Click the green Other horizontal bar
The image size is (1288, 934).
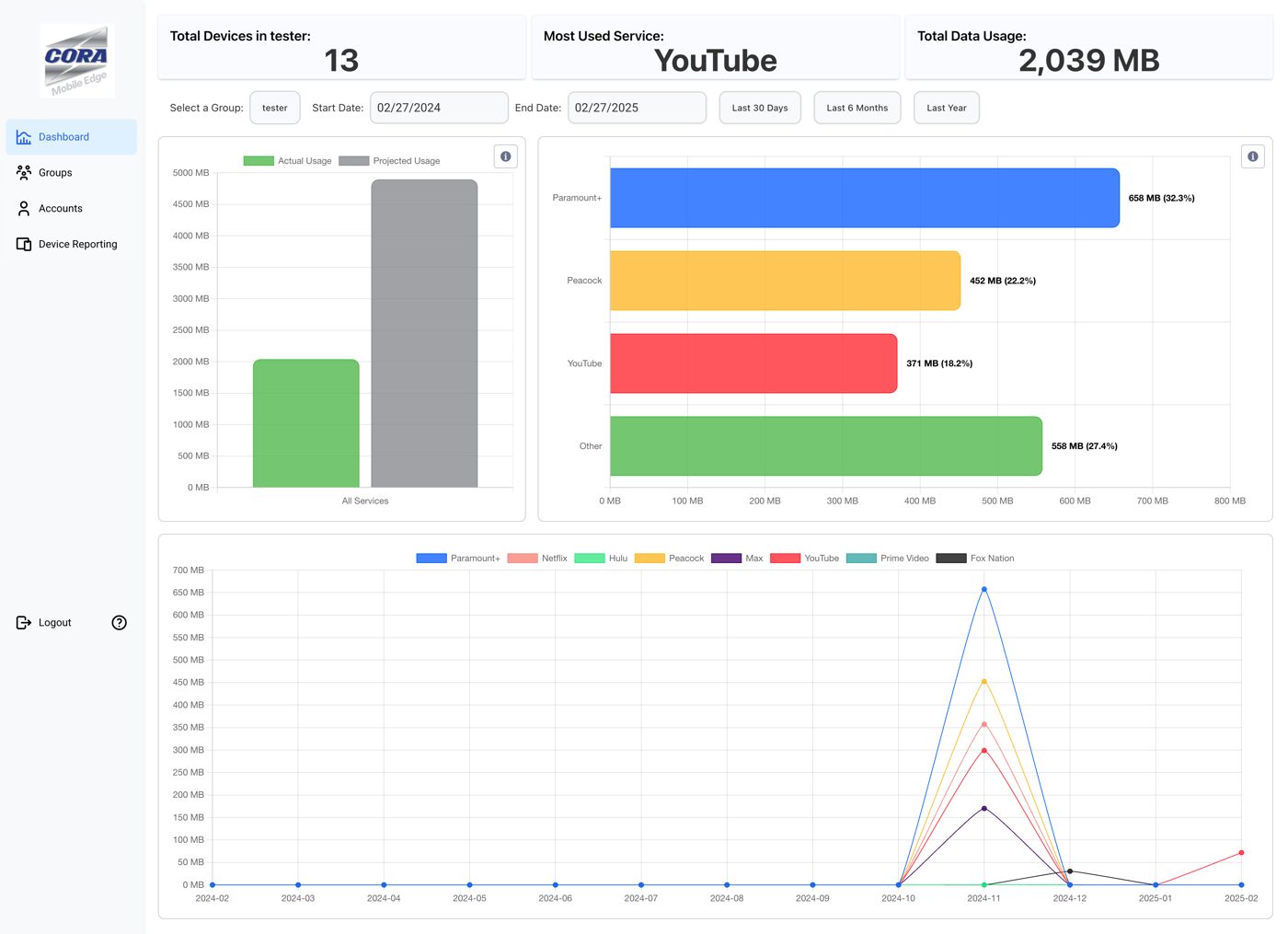[826, 446]
